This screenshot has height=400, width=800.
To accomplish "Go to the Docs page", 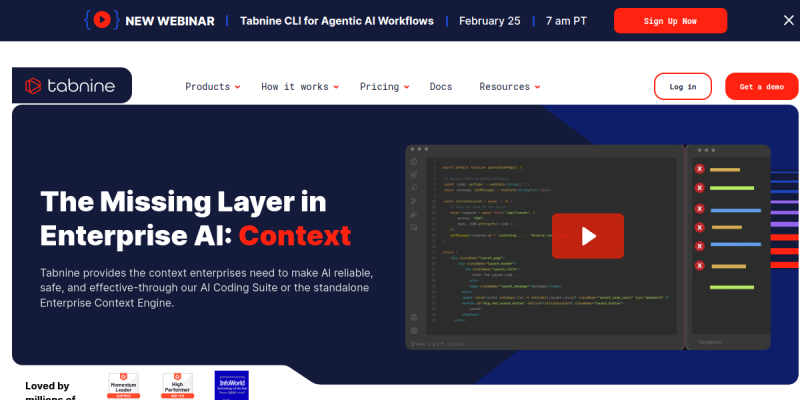I will tap(441, 87).
